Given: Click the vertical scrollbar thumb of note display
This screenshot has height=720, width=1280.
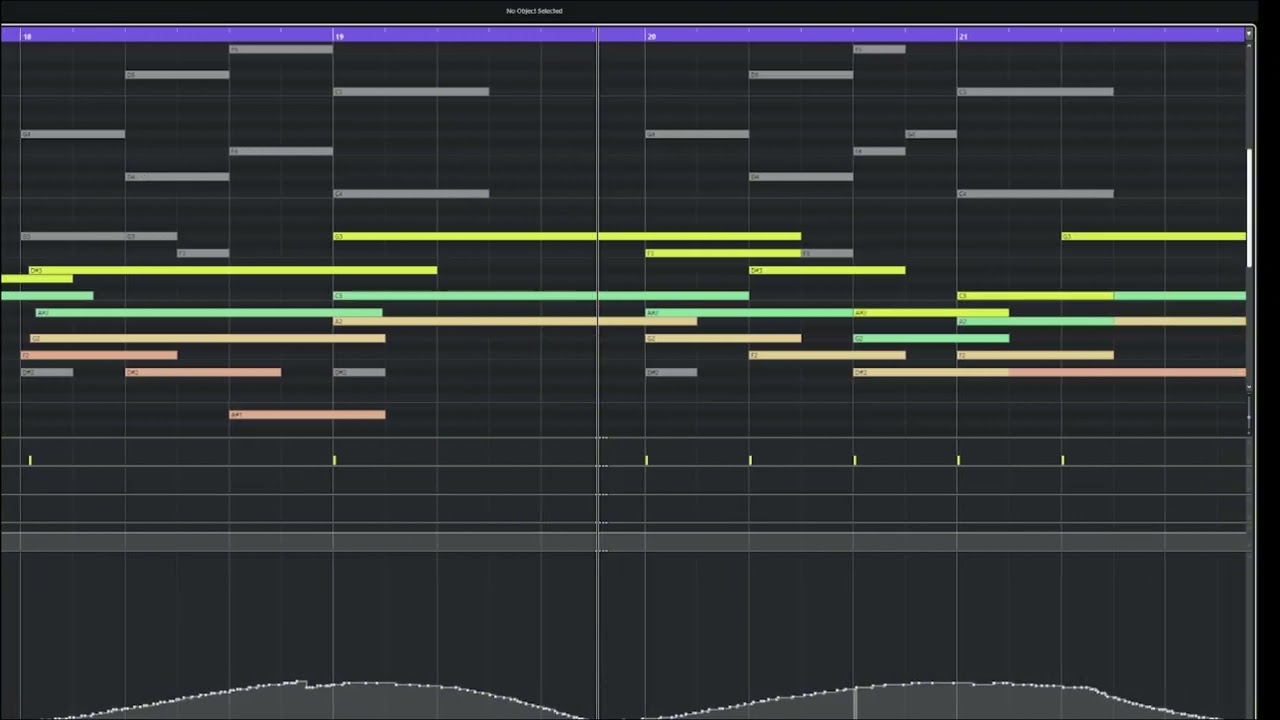Looking at the screenshot, I should [1250, 208].
